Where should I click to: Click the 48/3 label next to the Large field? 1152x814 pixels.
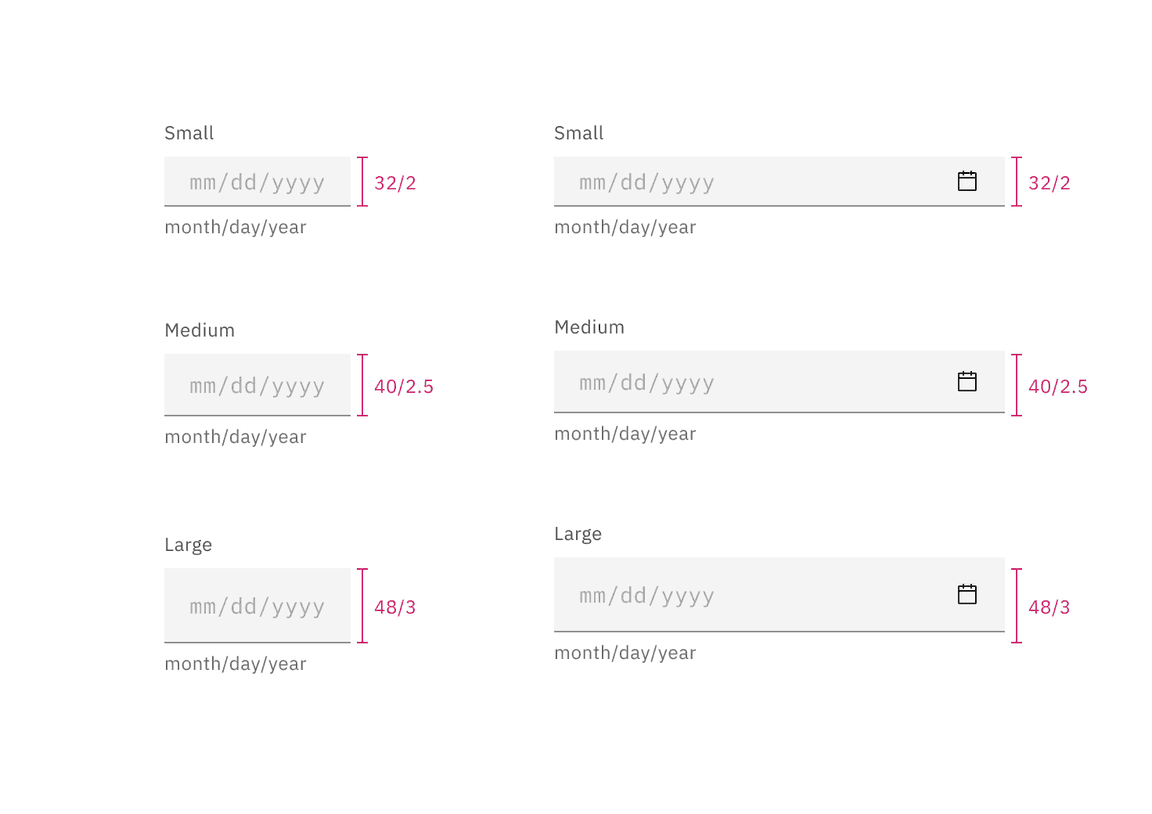pos(394,607)
